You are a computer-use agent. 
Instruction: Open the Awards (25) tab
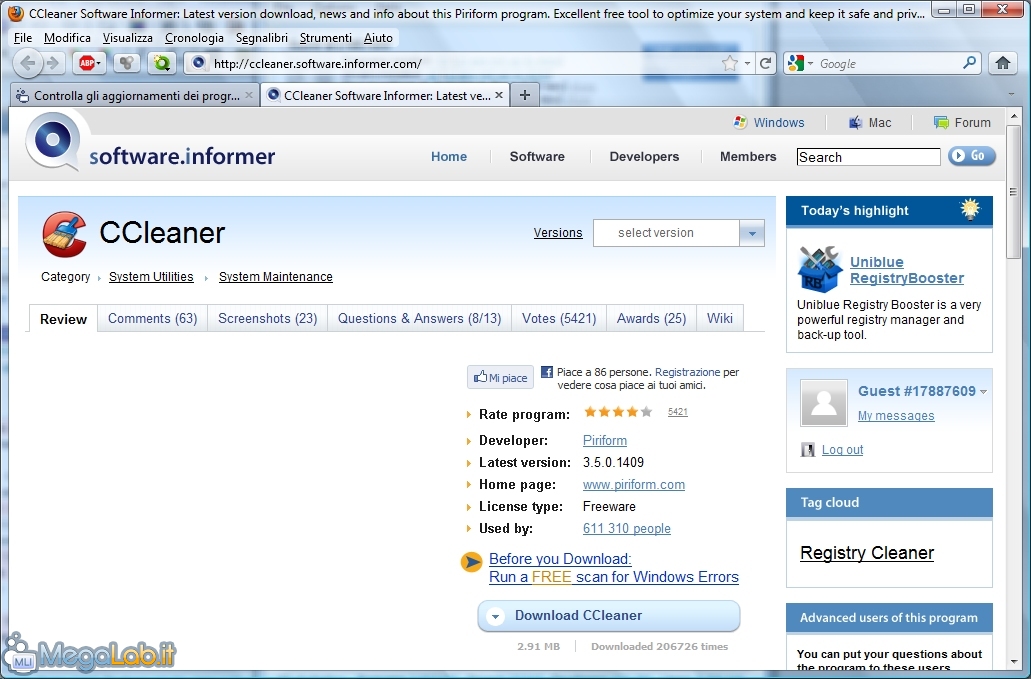[x=652, y=318]
